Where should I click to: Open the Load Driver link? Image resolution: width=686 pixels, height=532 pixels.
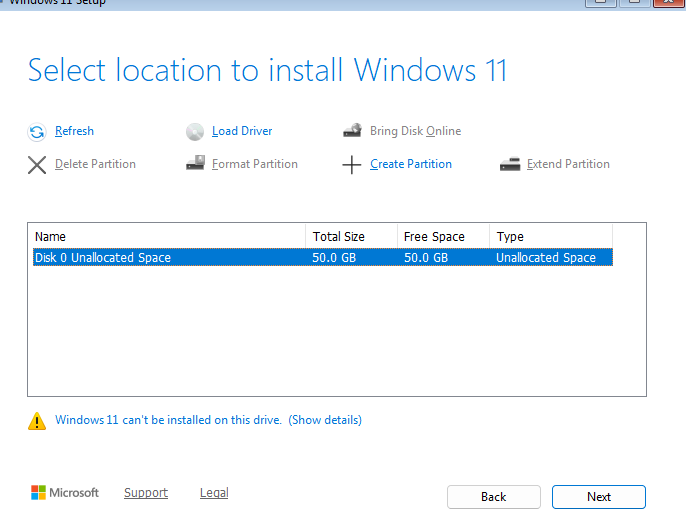click(242, 131)
